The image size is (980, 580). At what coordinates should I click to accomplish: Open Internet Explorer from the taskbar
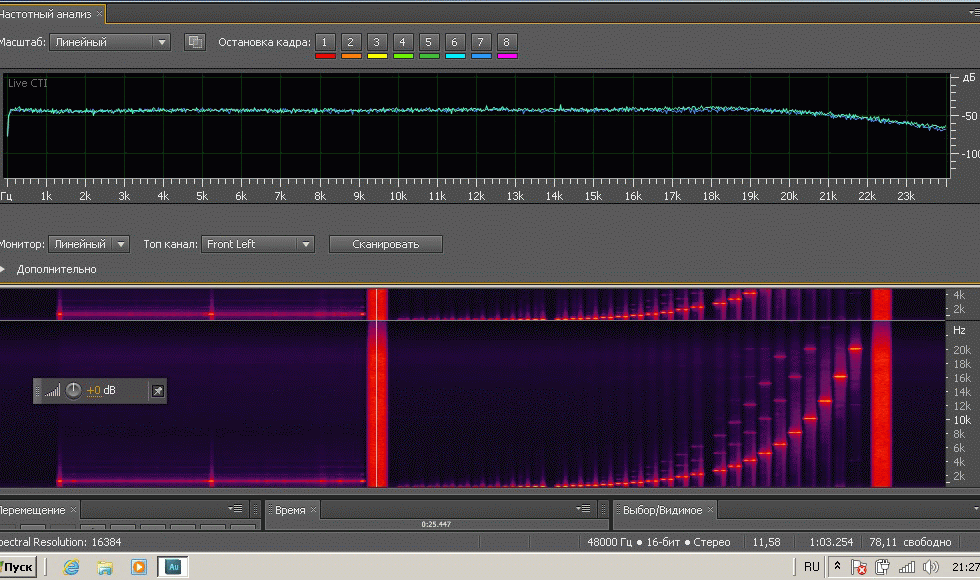[71, 567]
